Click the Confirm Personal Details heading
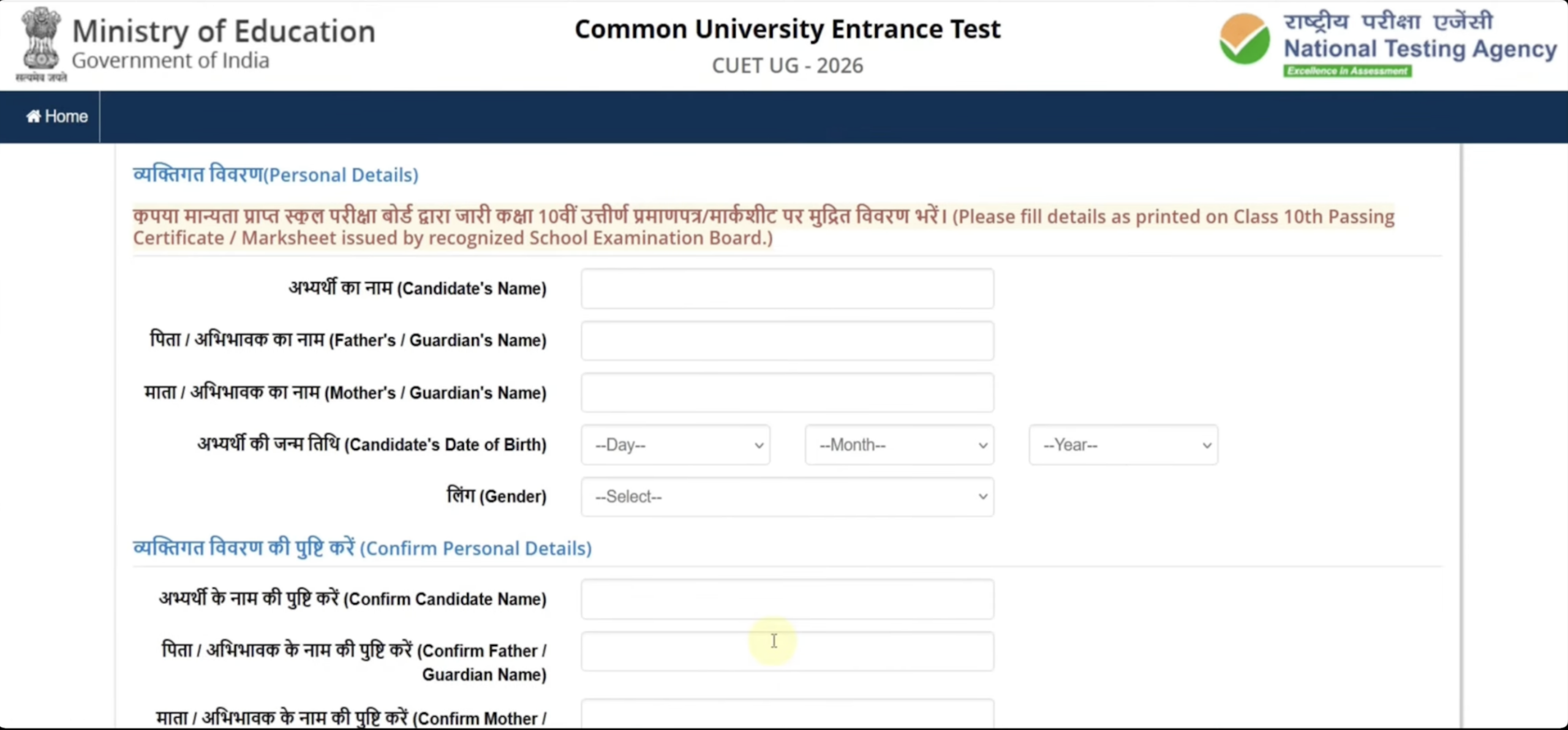Viewport: 1568px width, 730px height. coord(362,548)
